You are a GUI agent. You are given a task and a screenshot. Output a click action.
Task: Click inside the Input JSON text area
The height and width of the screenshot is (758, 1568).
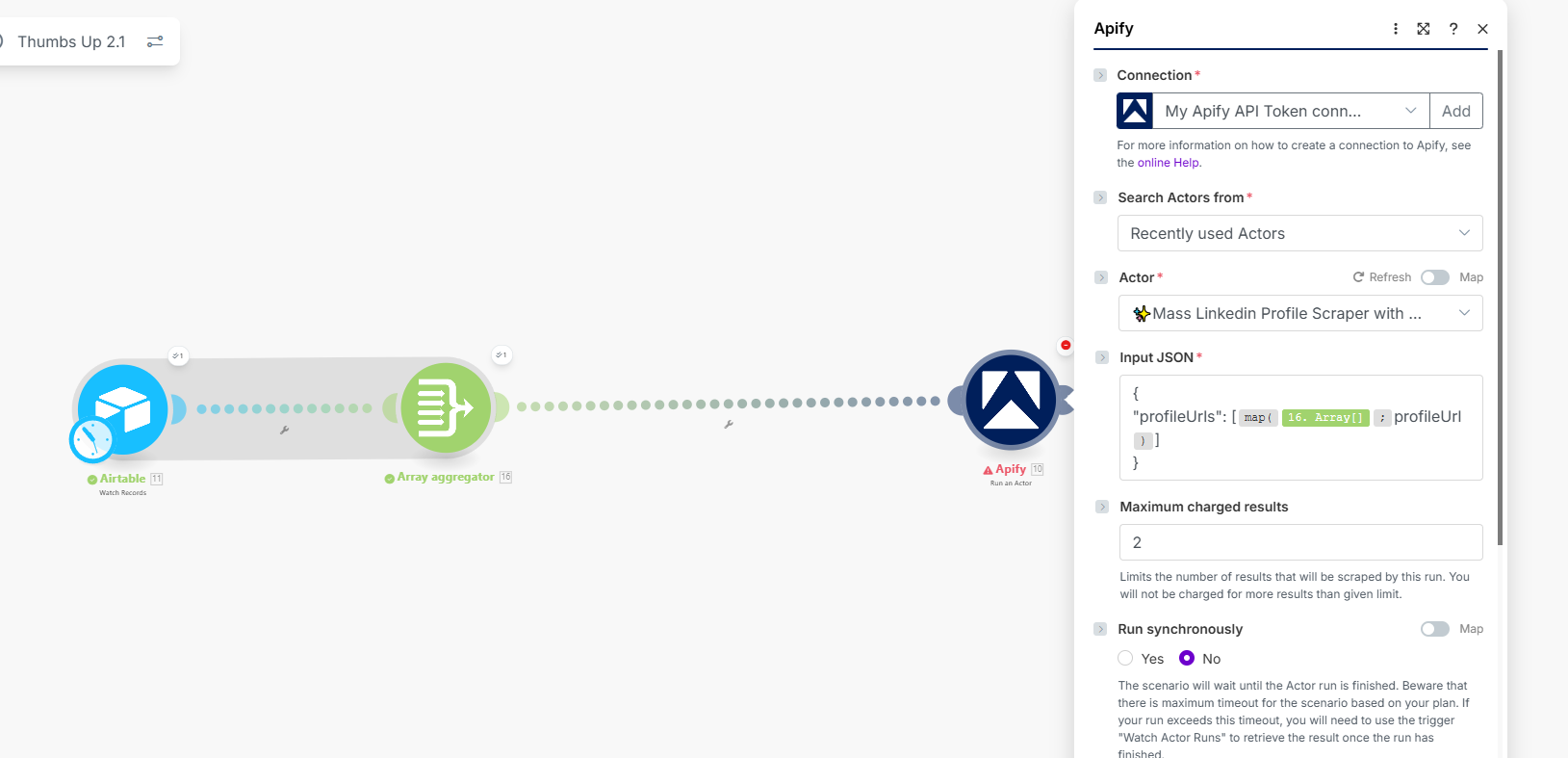[x=1300, y=428]
